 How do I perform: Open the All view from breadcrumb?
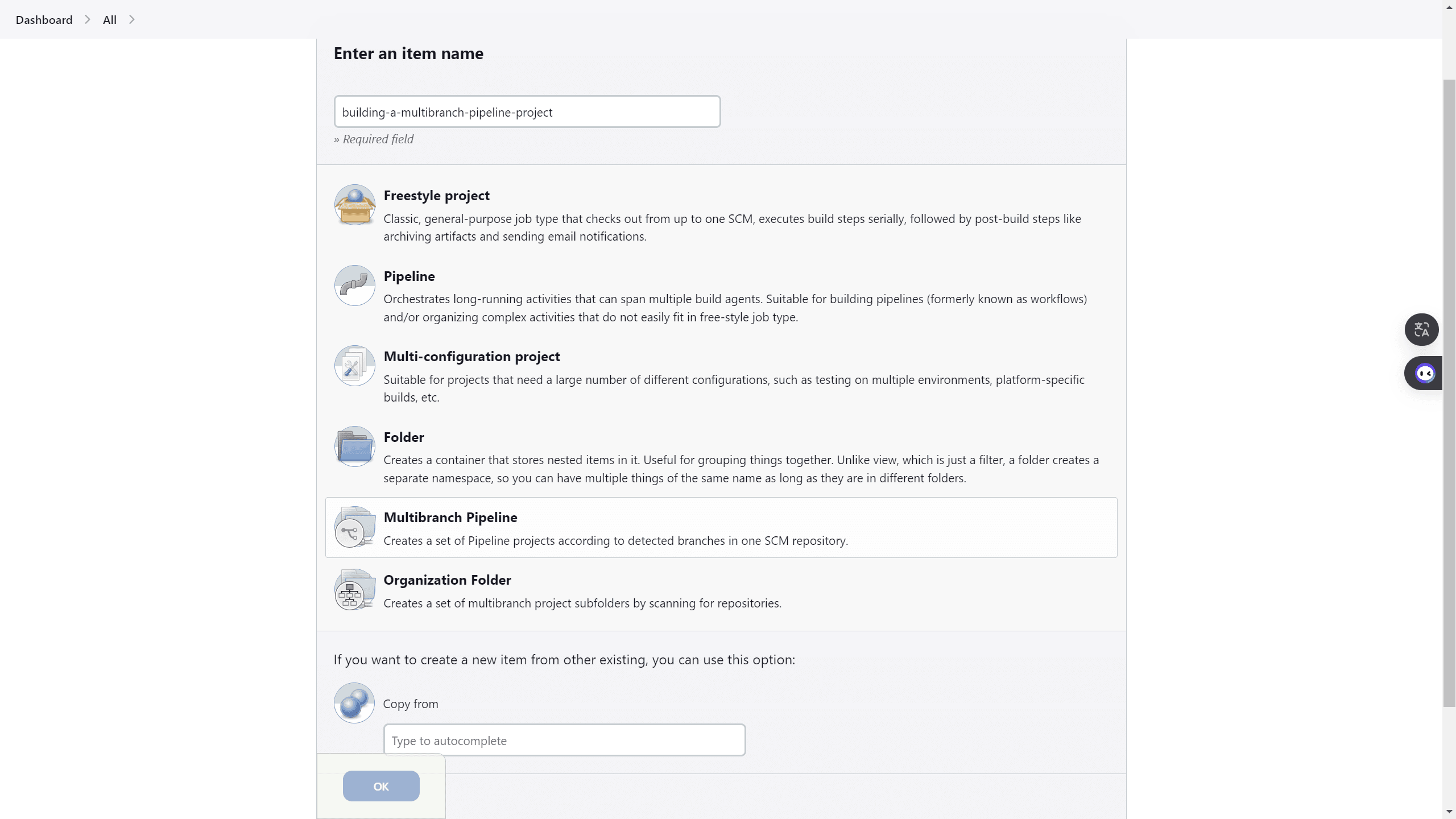(x=109, y=19)
